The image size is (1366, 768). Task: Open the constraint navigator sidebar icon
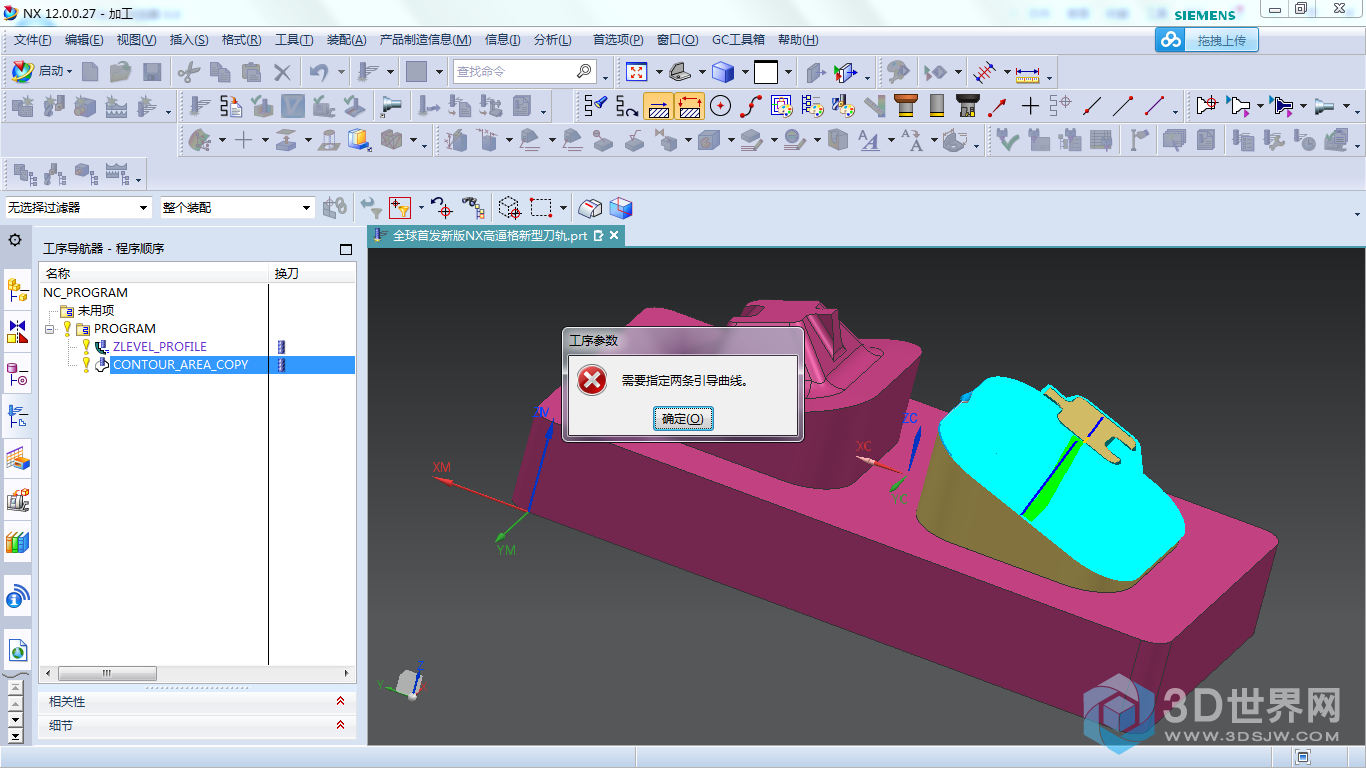point(18,333)
